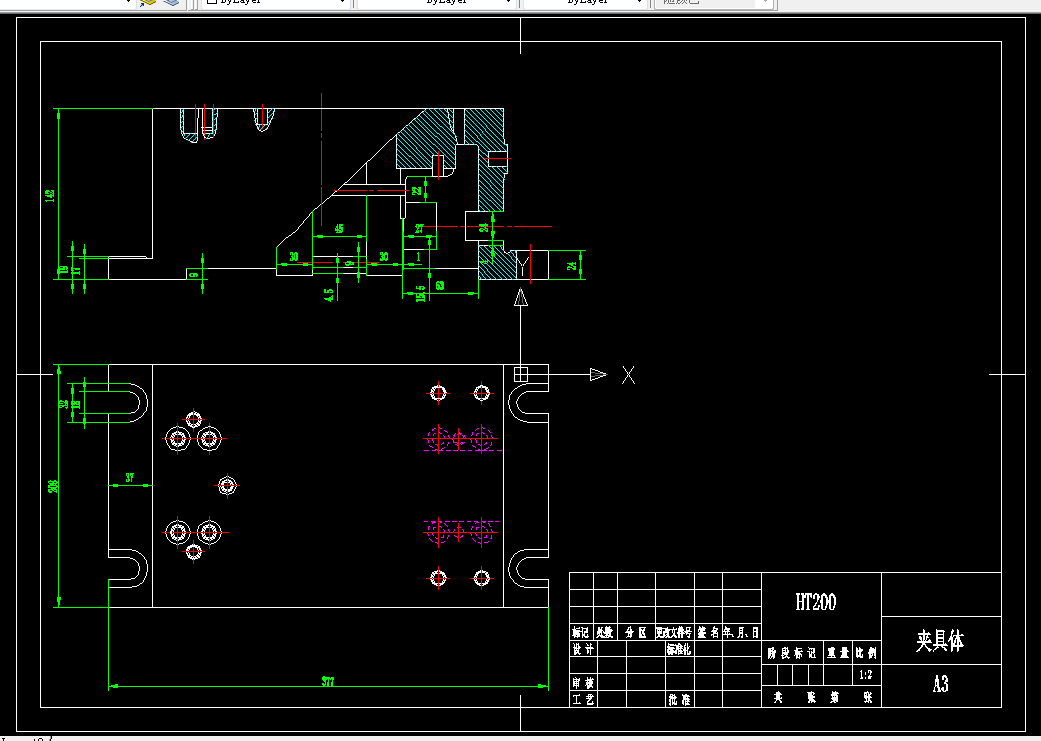Click the 设计 label
The width and height of the screenshot is (1041, 741).
(x=584, y=649)
